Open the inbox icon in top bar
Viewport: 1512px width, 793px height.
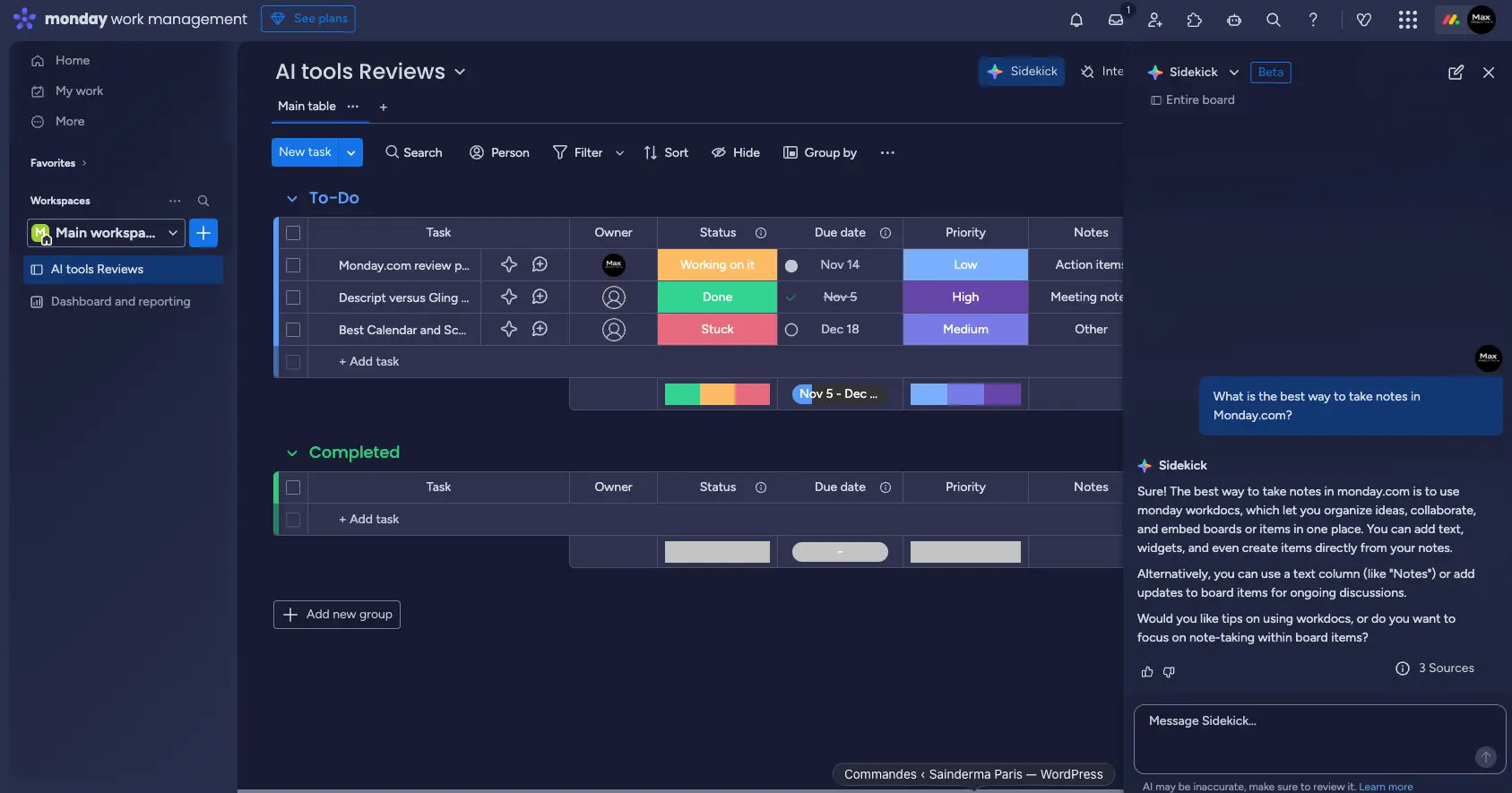[1116, 20]
